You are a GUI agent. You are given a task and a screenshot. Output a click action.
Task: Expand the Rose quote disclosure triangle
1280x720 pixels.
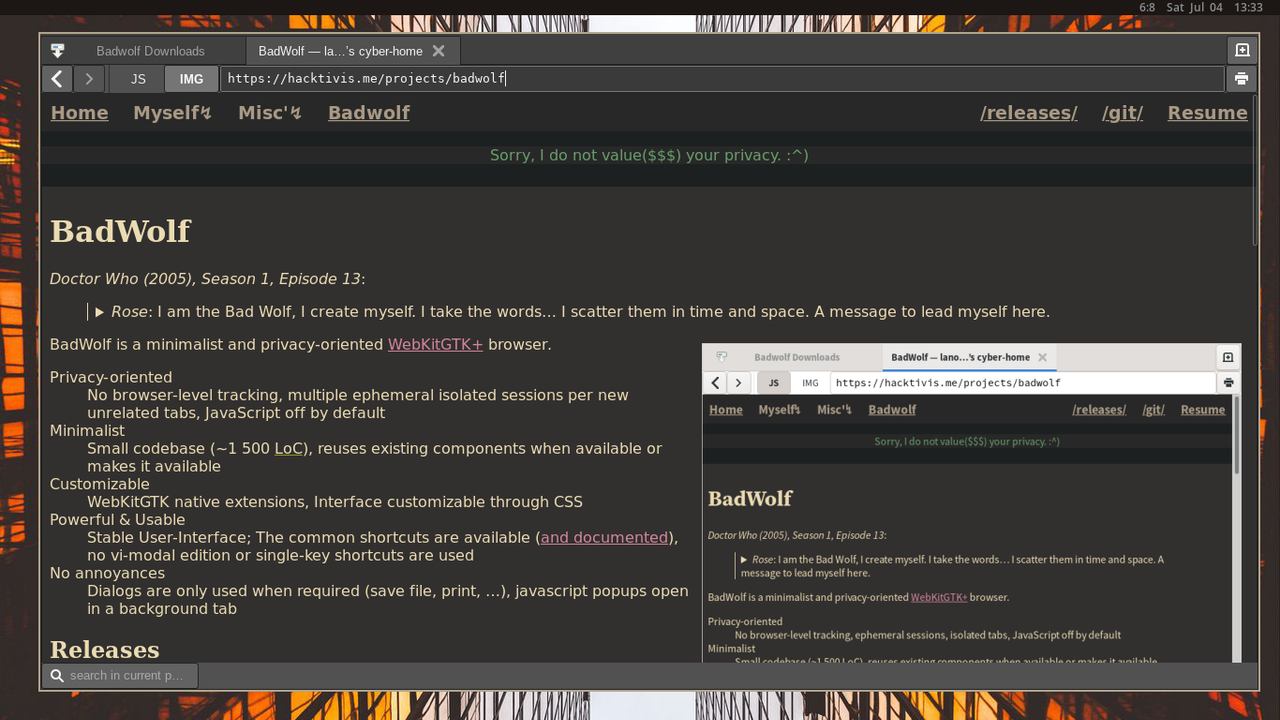click(x=100, y=312)
